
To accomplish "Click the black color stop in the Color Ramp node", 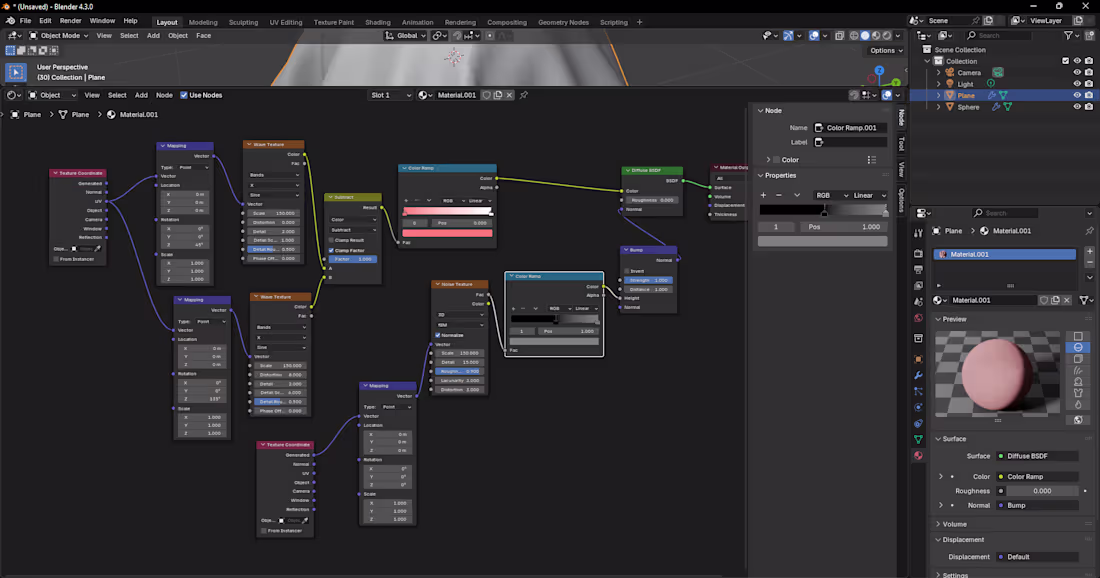I will 556,320.
